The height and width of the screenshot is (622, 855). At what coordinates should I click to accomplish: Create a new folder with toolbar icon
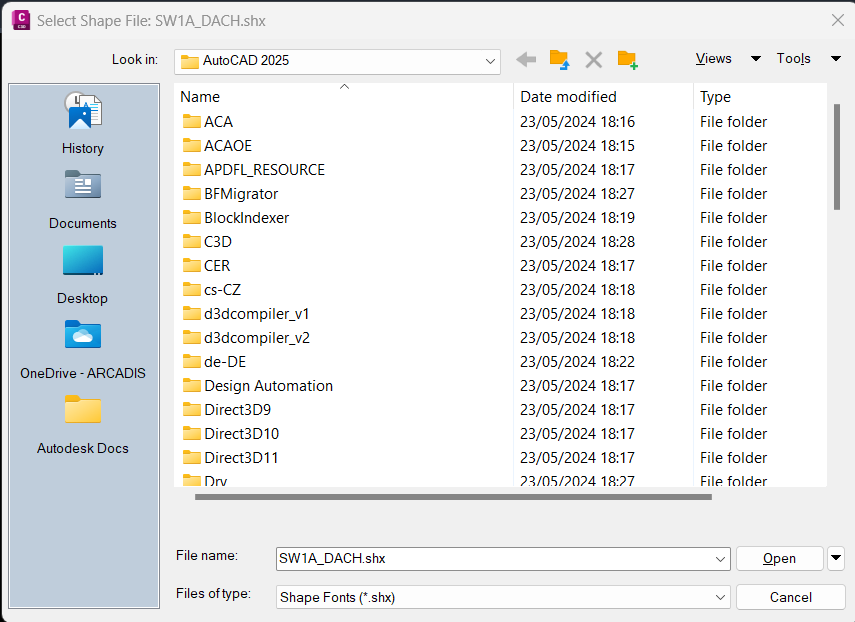click(x=627, y=59)
